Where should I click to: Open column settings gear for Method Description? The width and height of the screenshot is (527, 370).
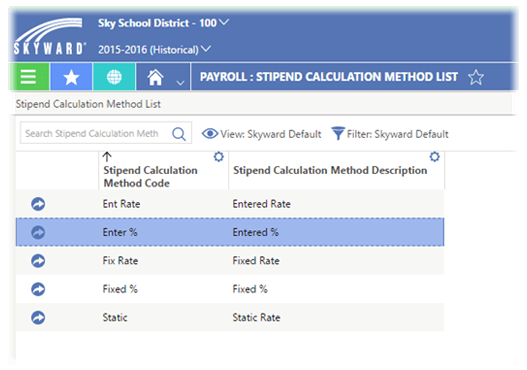click(435, 157)
